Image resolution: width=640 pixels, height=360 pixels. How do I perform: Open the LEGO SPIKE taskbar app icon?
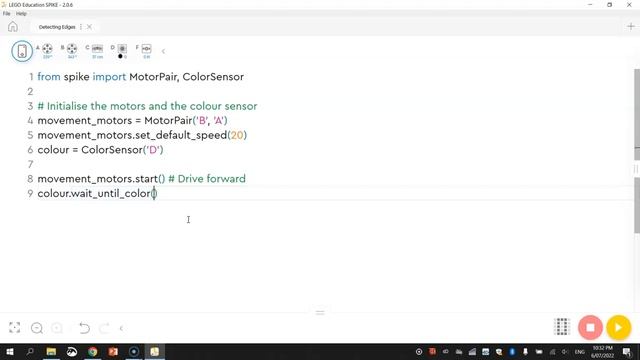pos(154,352)
